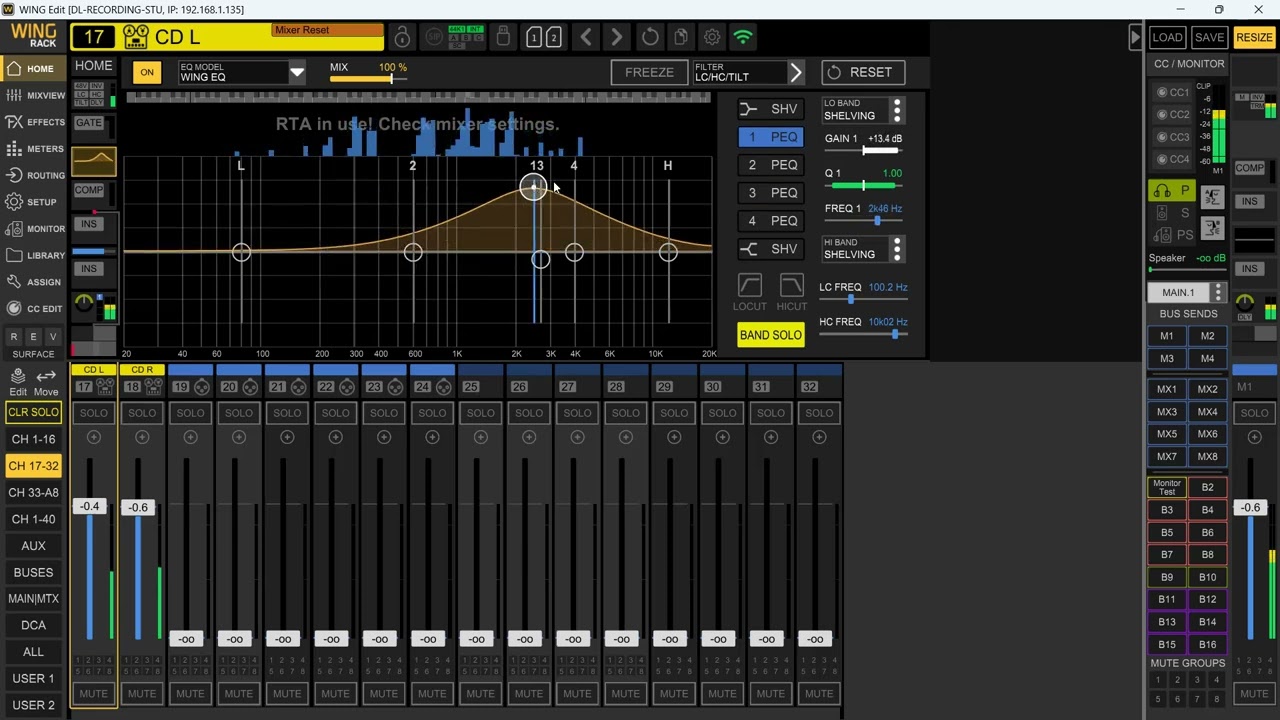Click the lock icon in top toolbar
This screenshot has width=1280, height=720.
coord(402,38)
